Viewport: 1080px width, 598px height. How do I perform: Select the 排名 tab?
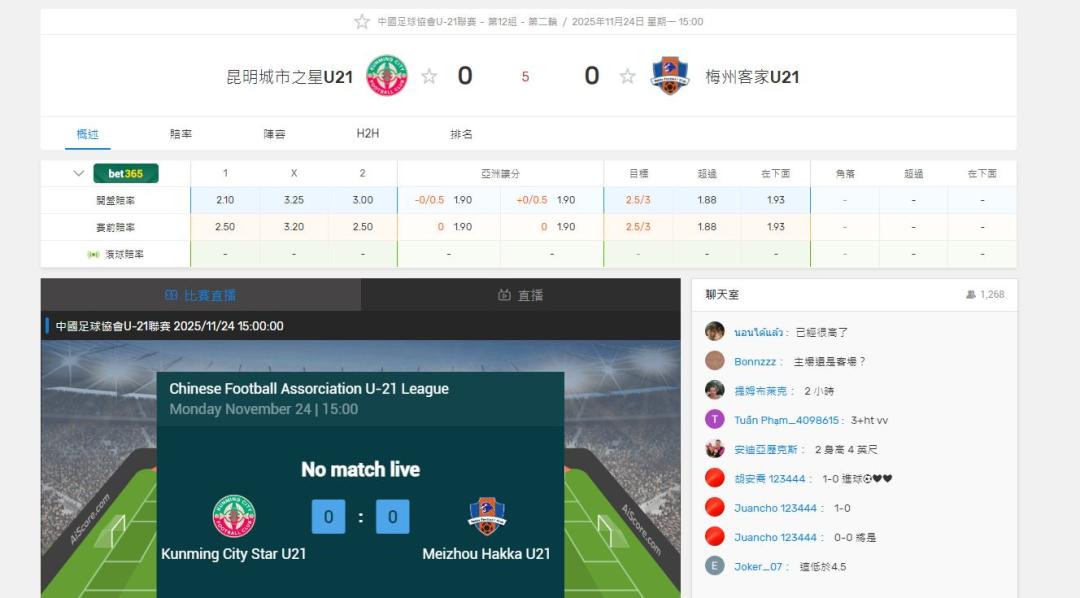(x=461, y=134)
